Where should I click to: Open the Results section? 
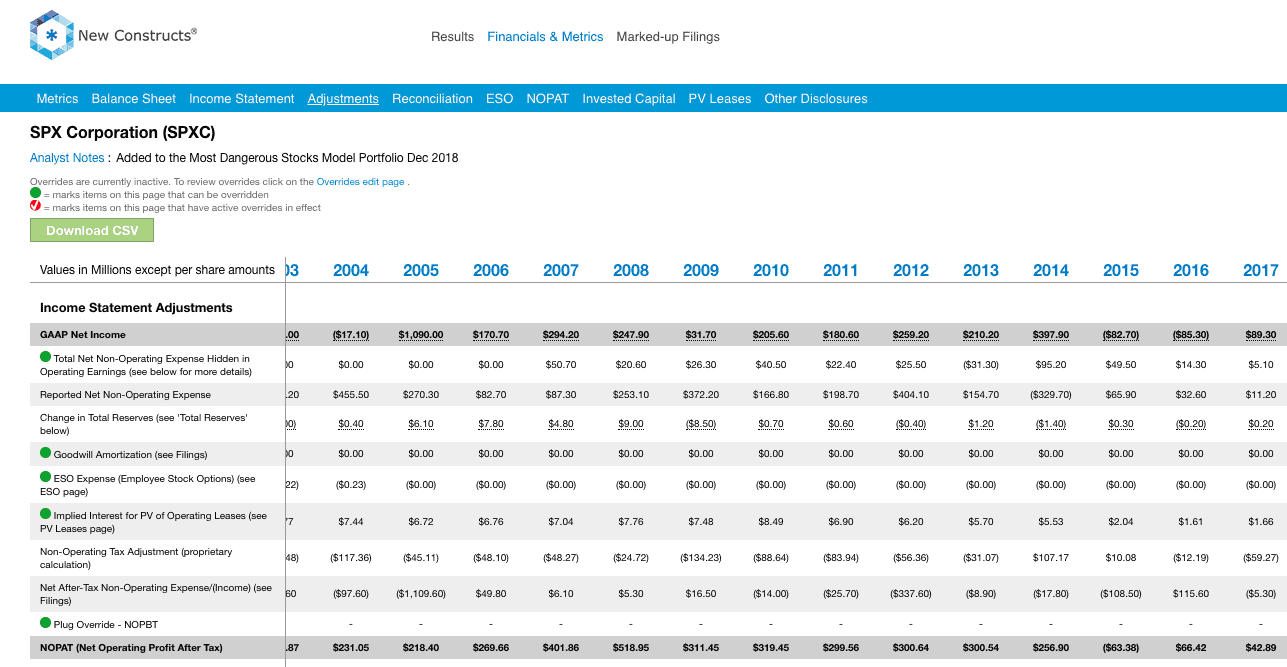tap(452, 36)
